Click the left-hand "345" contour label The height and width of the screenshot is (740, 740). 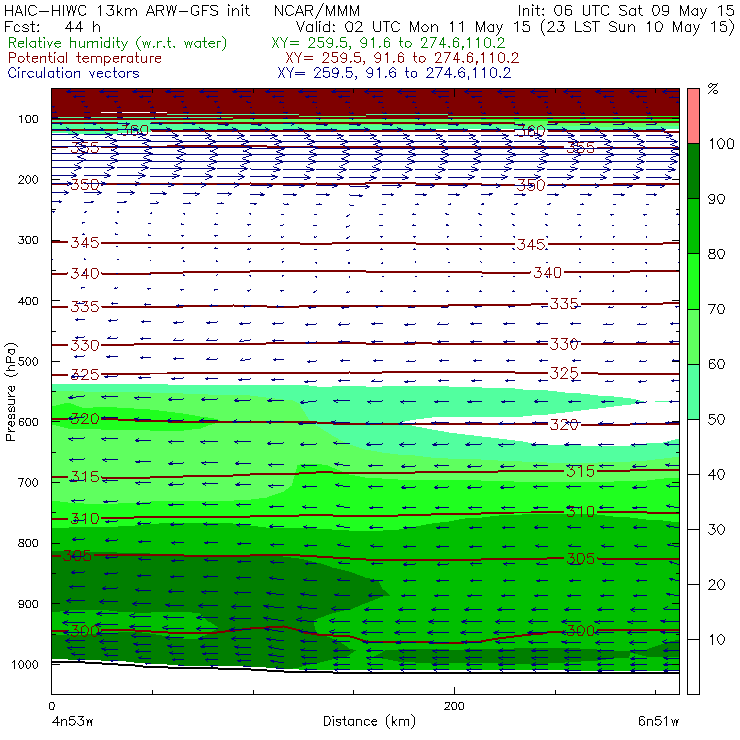[x=85, y=243]
